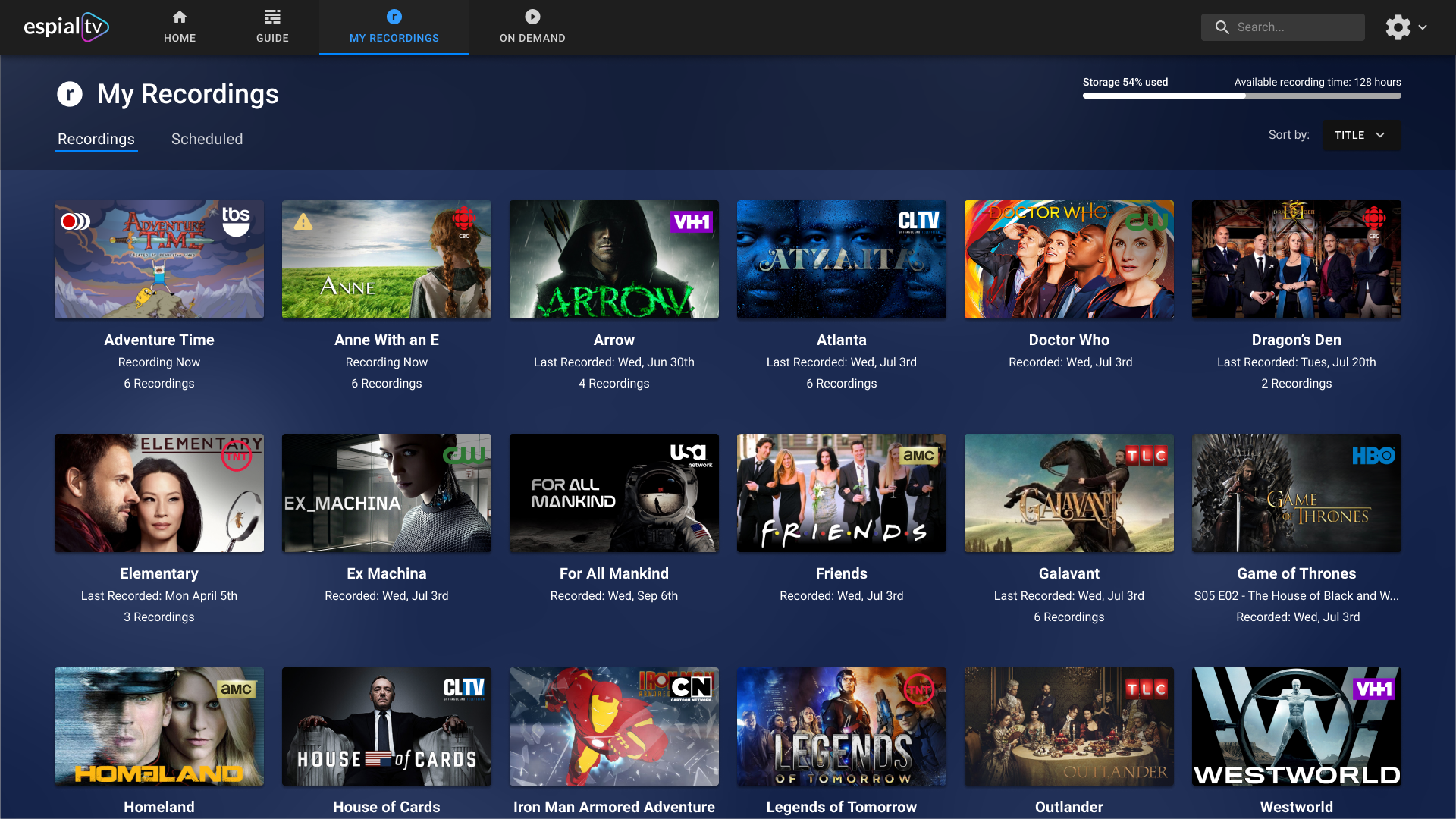Expand the chevron next to settings gear
The image size is (1456, 819).
(x=1423, y=27)
